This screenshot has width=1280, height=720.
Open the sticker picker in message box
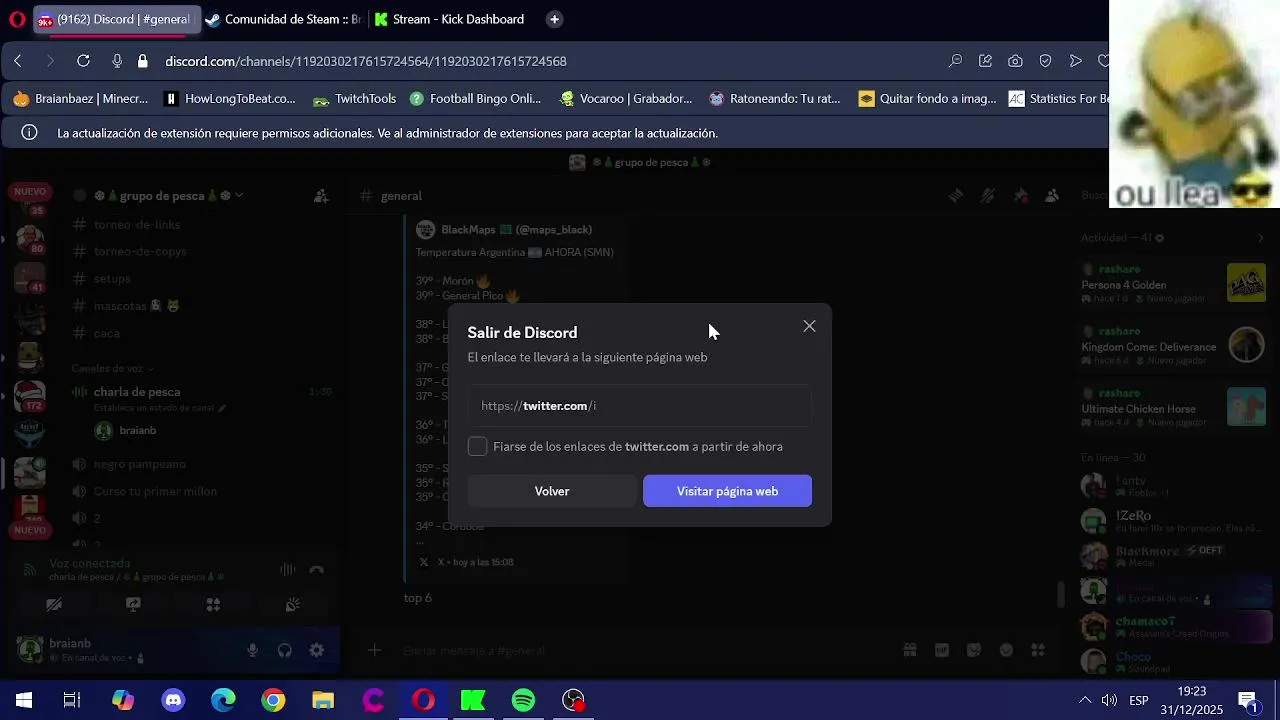point(974,651)
